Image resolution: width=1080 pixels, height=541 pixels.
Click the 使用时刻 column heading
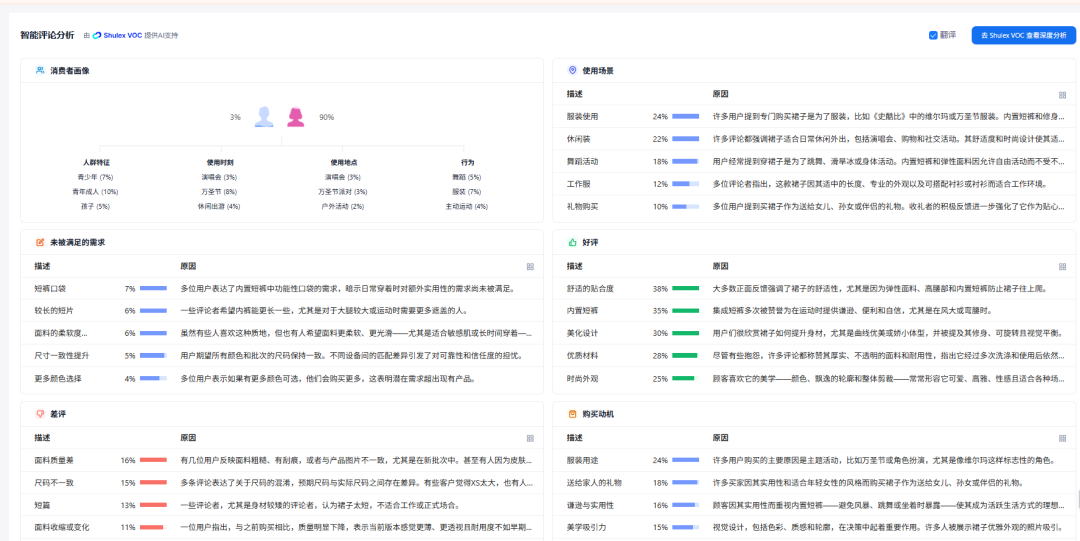pyautogui.click(x=220, y=163)
